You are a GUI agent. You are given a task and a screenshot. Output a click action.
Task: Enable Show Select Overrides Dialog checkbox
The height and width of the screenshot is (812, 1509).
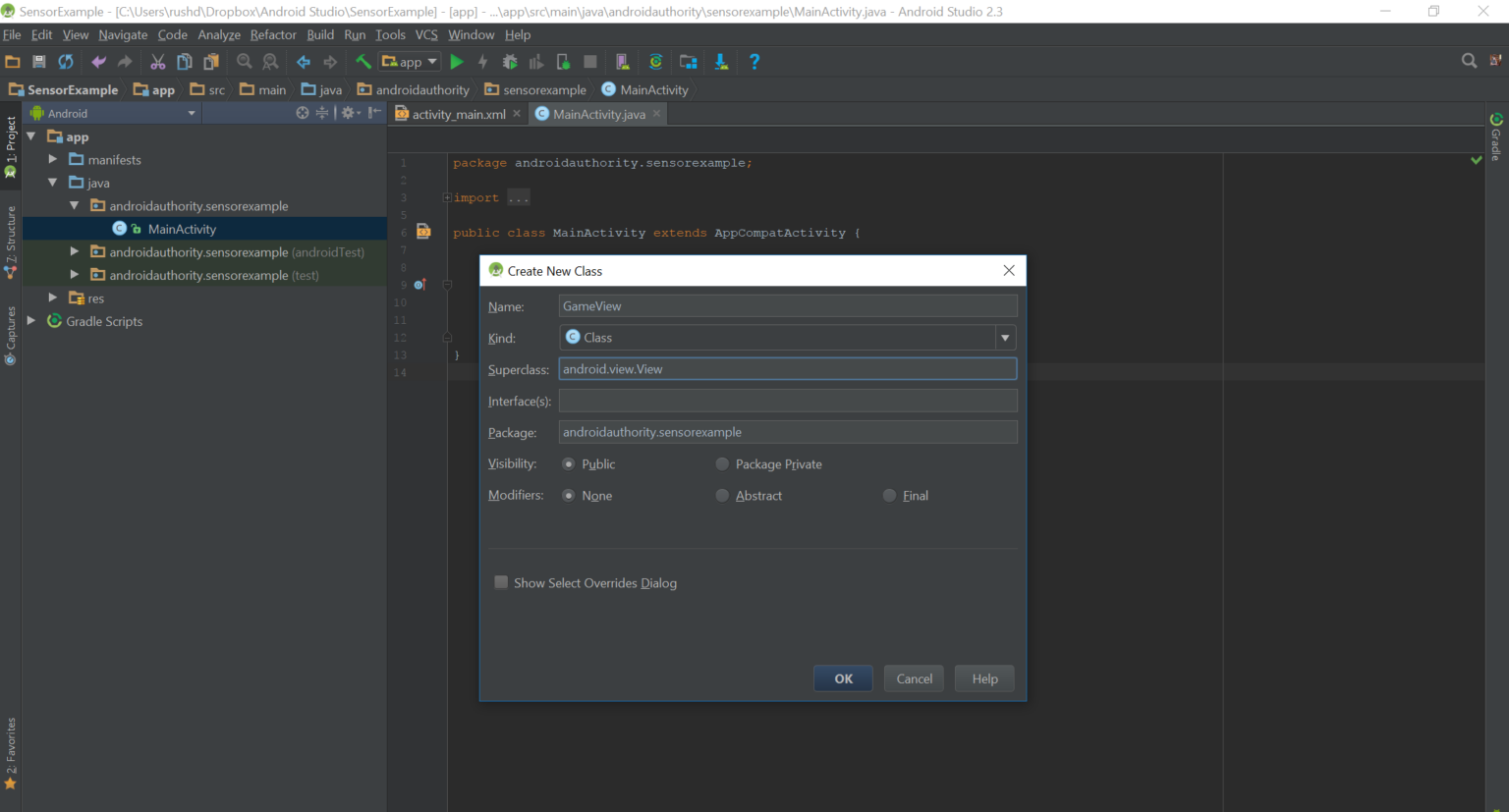coord(501,582)
